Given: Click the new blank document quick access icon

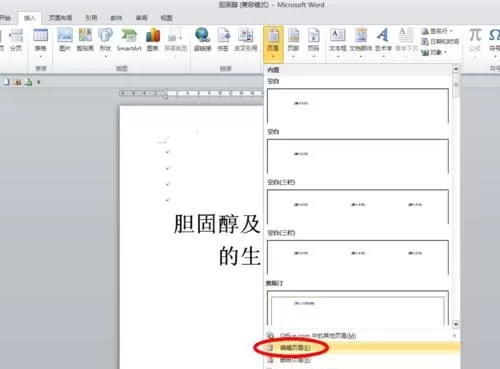Looking at the screenshot, I should click(x=6, y=82).
